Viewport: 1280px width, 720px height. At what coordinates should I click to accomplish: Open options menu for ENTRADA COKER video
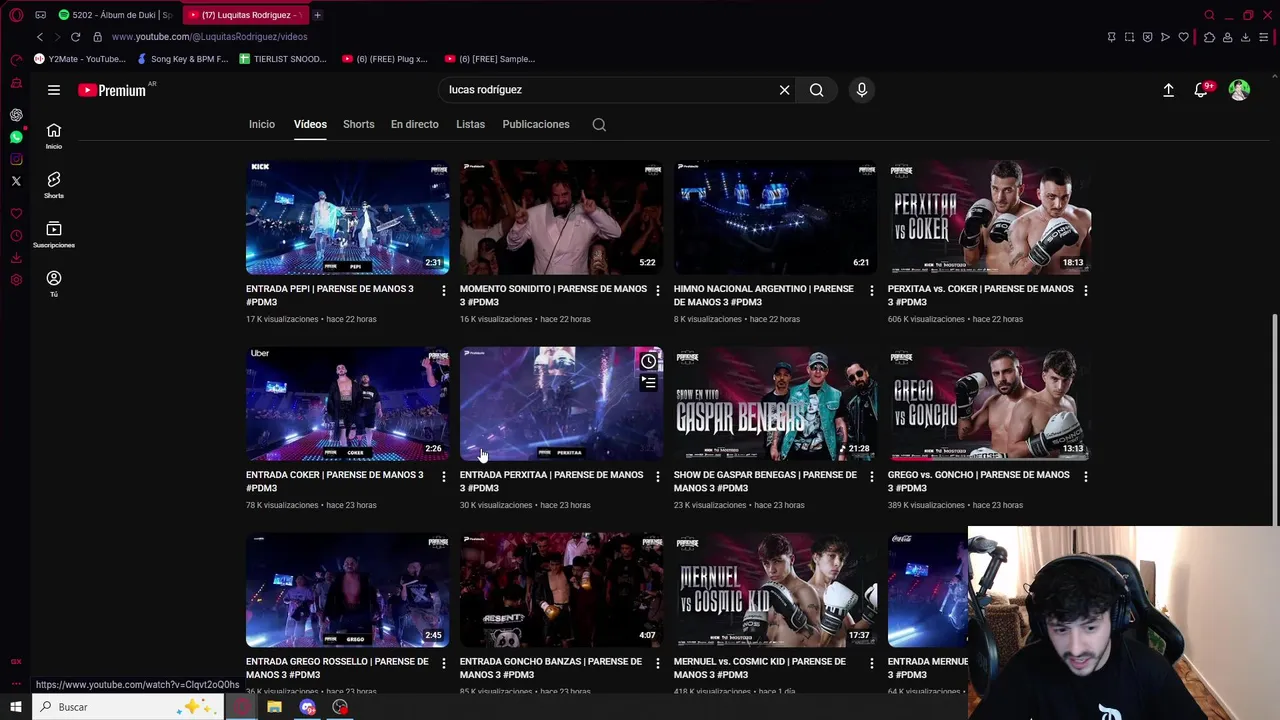(444, 477)
